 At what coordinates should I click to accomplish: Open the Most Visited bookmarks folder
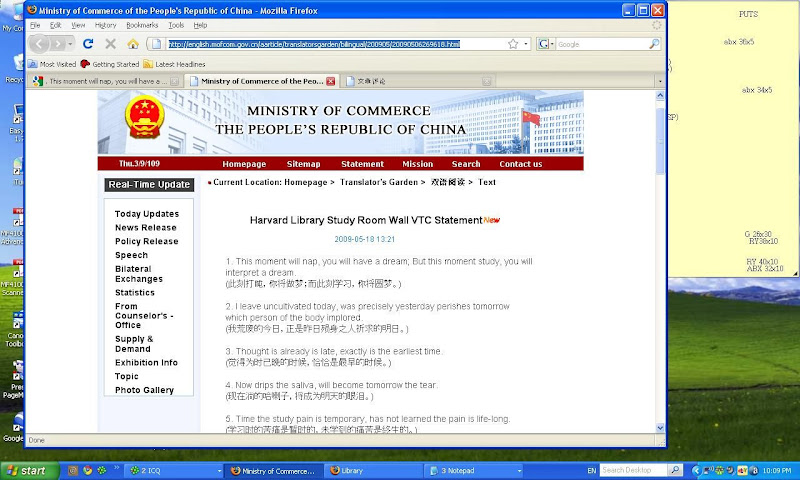click(52, 64)
